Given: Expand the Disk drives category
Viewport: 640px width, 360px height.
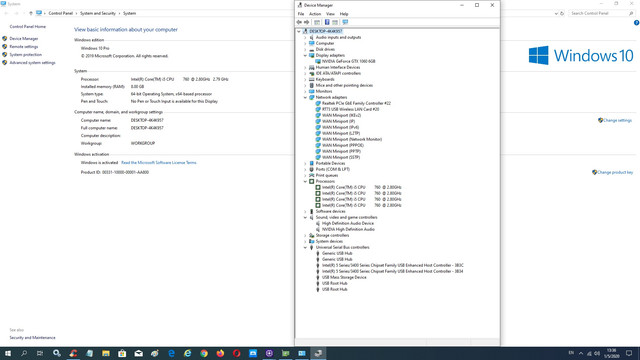Looking at the screenshot, I should [x=305, y=49].
